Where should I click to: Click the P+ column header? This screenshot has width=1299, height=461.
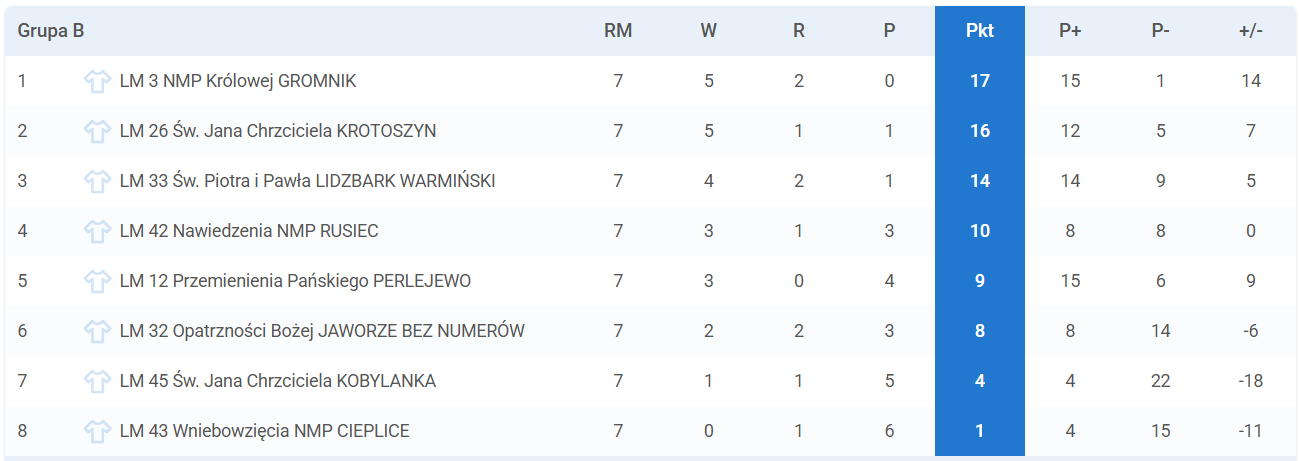point(1070,31)
